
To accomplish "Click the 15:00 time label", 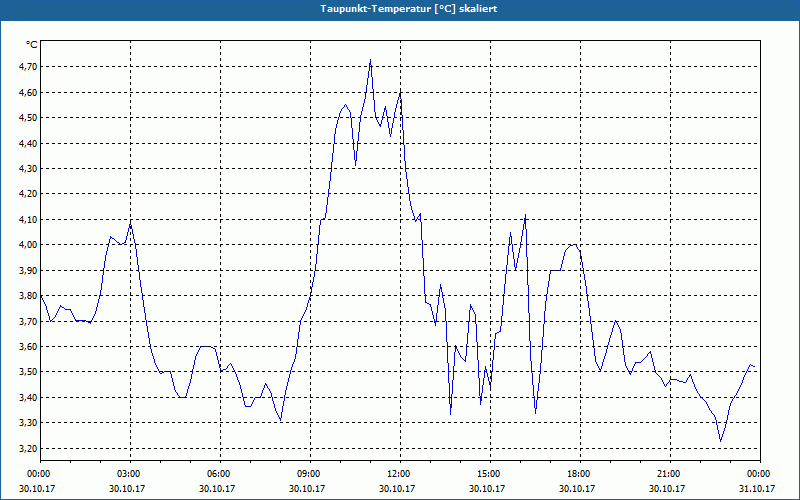I will click(489, 474).
